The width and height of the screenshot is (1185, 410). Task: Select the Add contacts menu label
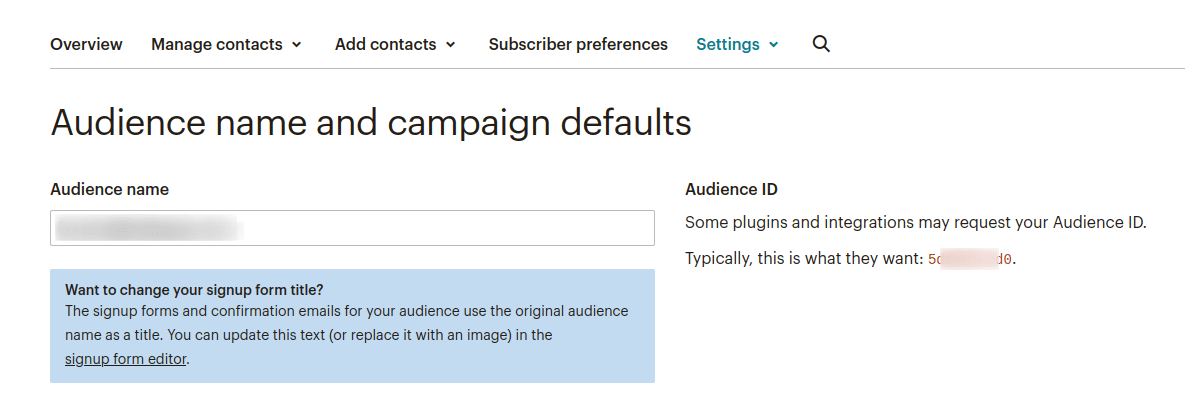point(385,44)
